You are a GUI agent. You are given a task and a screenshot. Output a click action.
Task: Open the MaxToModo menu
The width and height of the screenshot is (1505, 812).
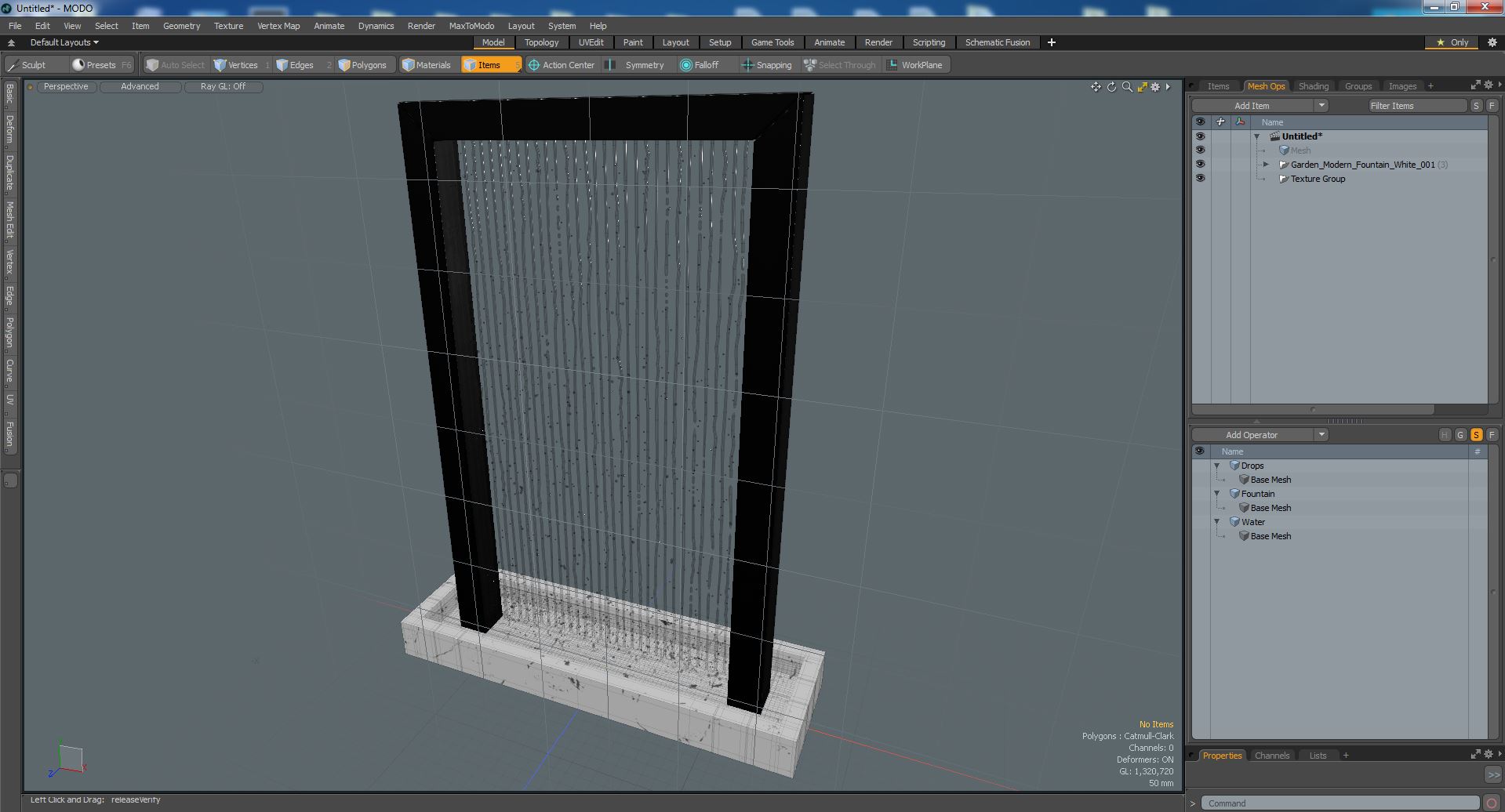tap(471, 26)
